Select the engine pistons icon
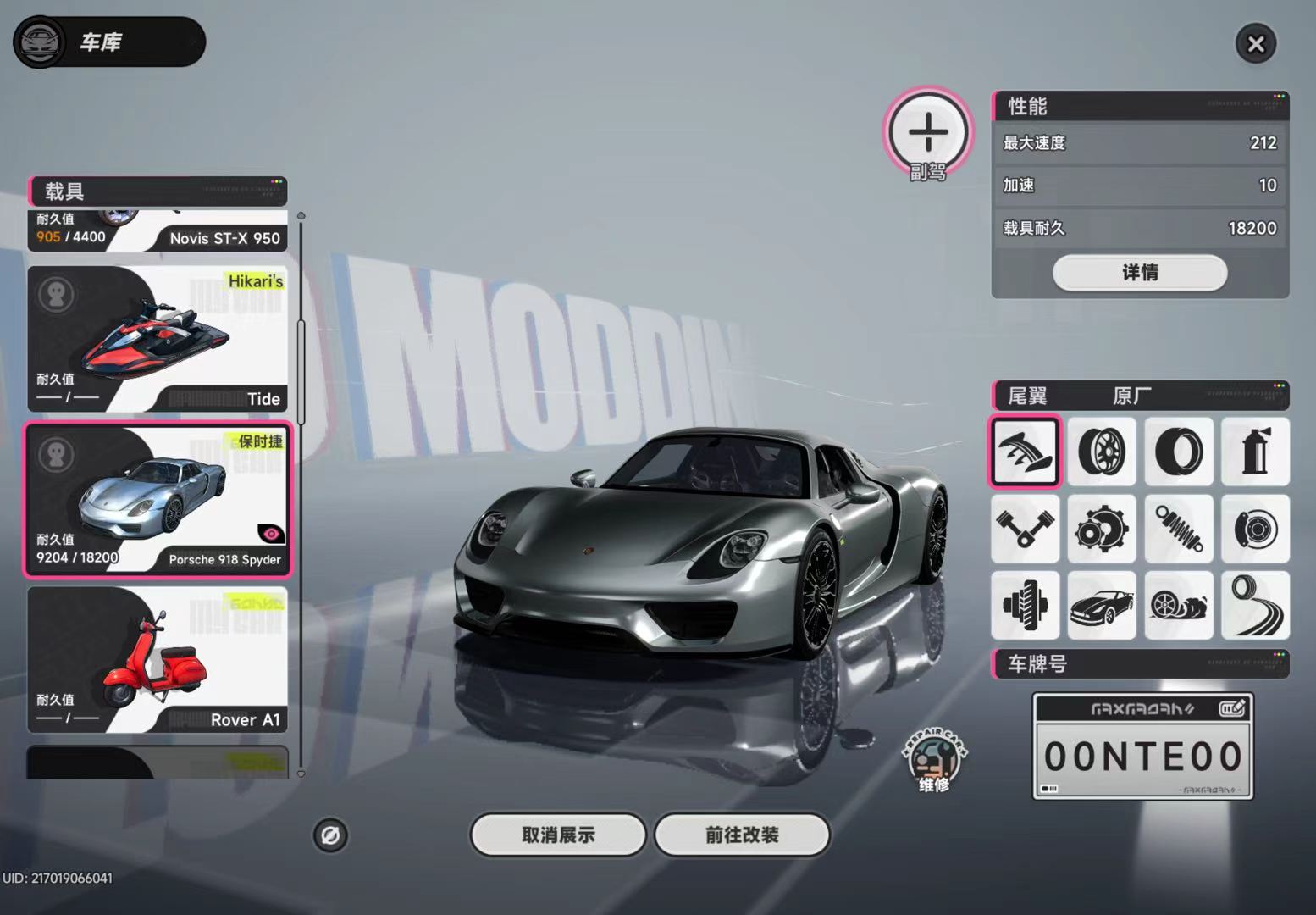 (1025, 529)
